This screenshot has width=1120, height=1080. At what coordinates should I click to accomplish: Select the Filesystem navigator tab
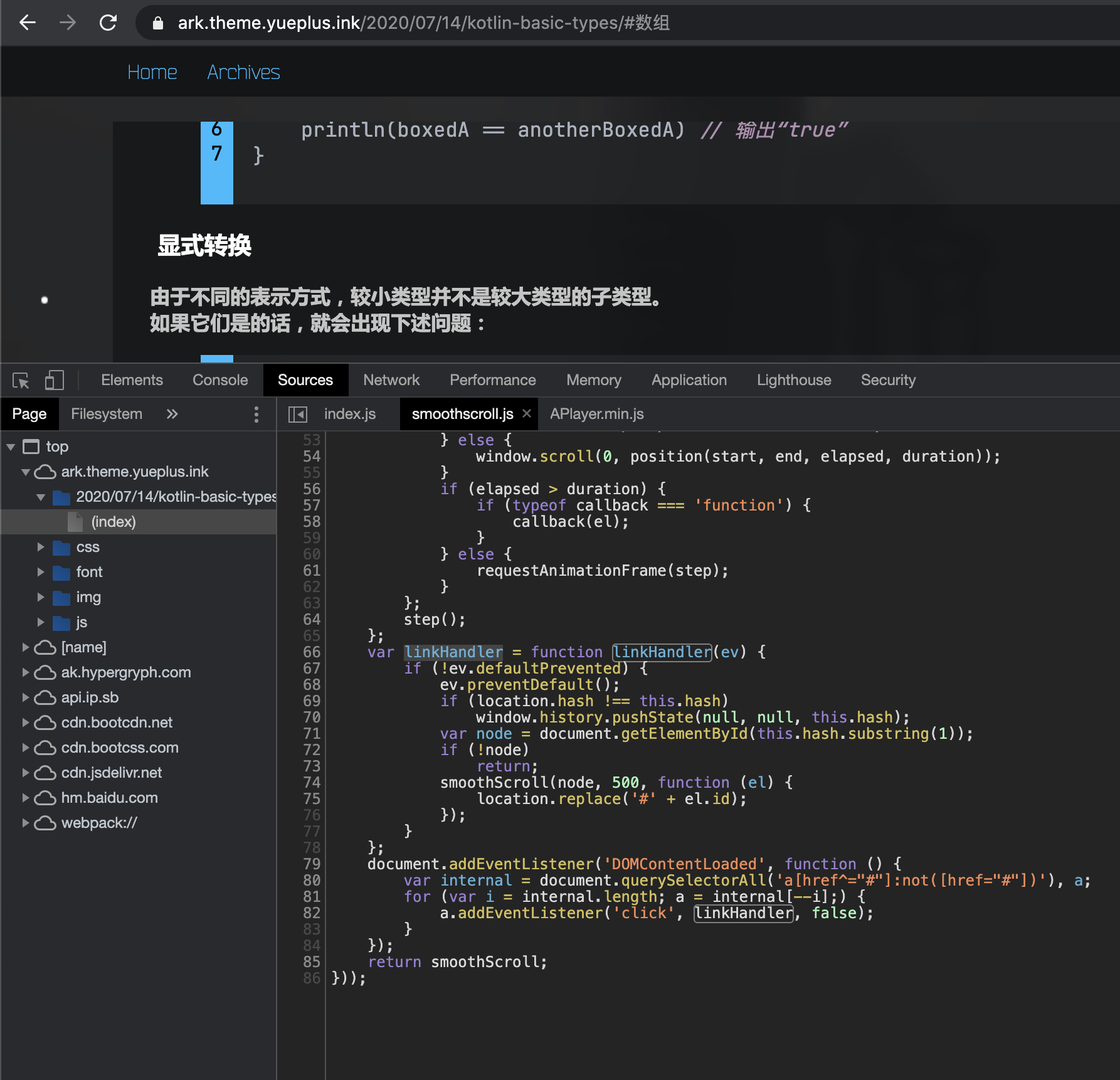click(x=107, y=414)
